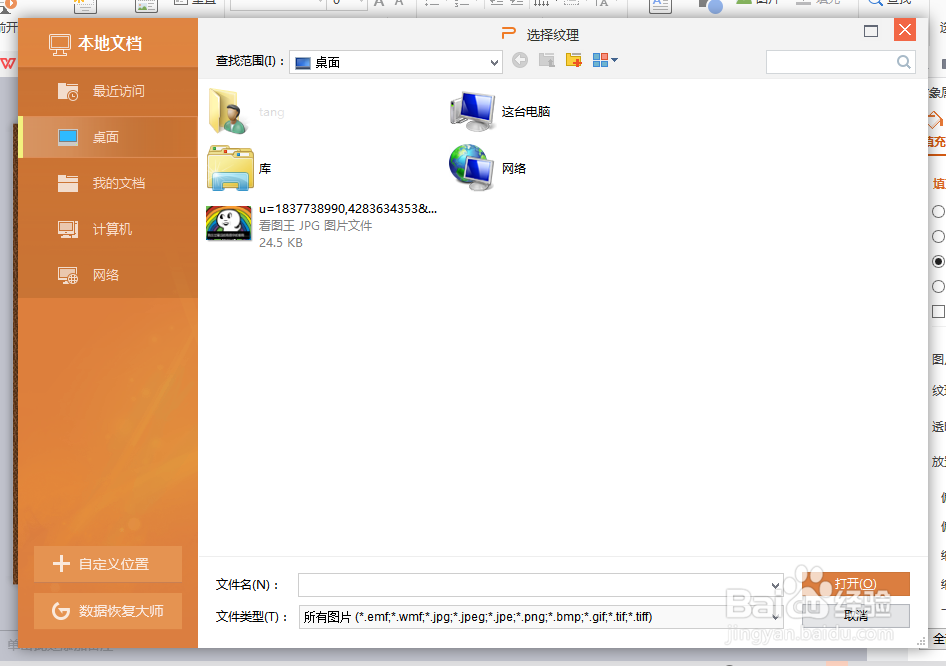The width and height of the screenshot is (946, 666).
Task: Click the 24.5 KB file size text
Action: point(281,243)
